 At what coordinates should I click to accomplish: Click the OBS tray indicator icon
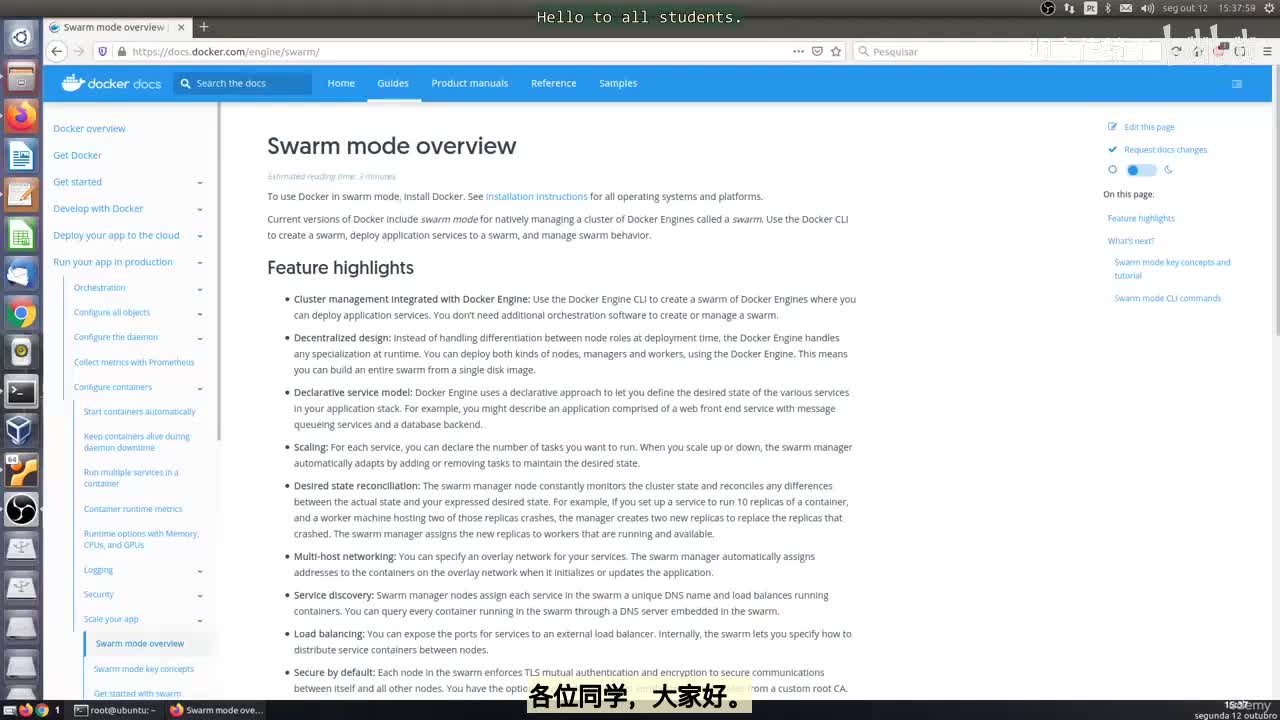tap(1048, 8)
